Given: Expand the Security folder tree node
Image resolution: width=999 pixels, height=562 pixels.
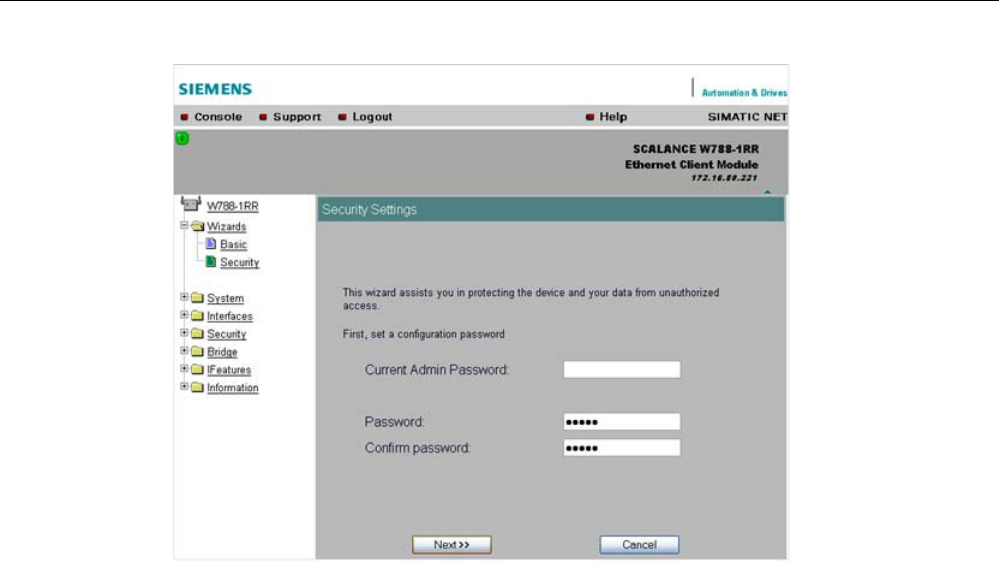Looking at the screenshot, I should coord(184,332).
